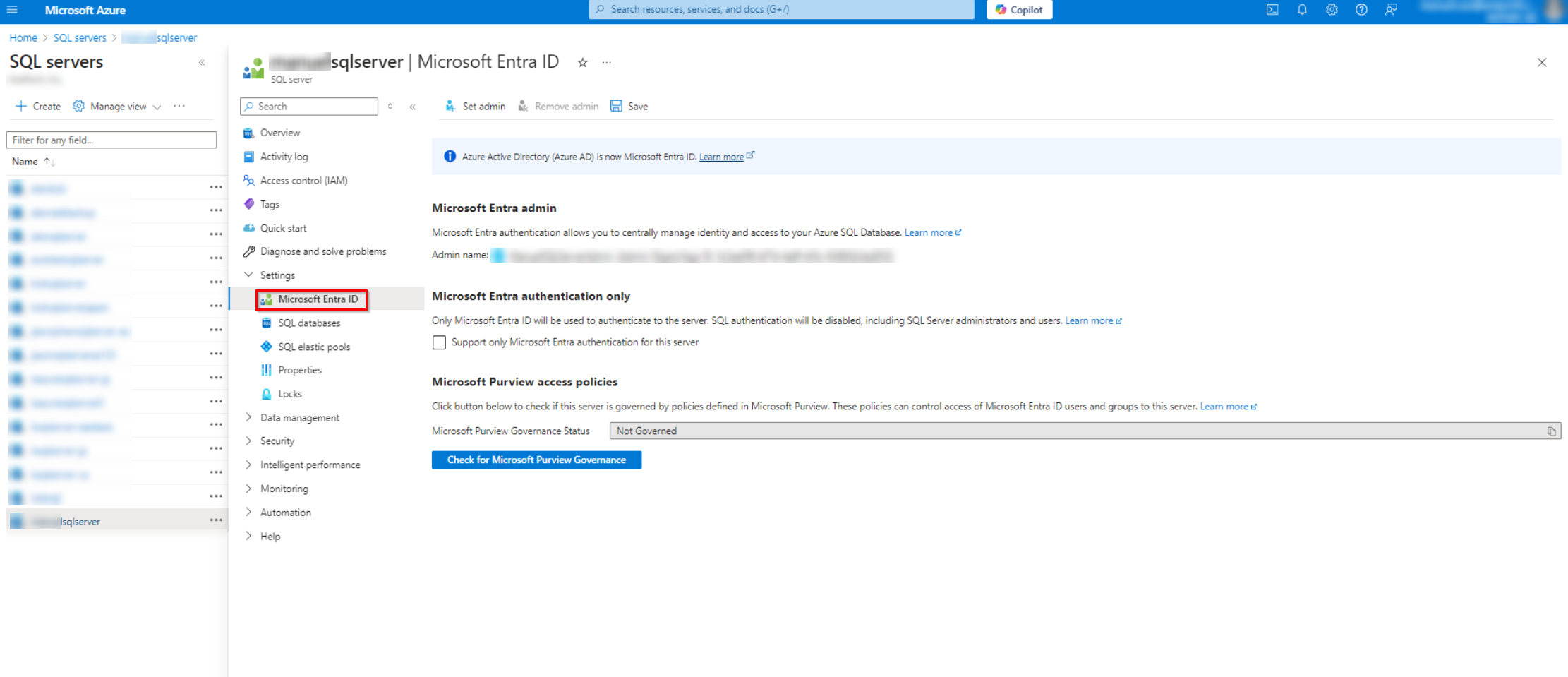Open the Feedback icon in top bar
Screen dimensions: 1568x677
click(x=1392, y=10)
